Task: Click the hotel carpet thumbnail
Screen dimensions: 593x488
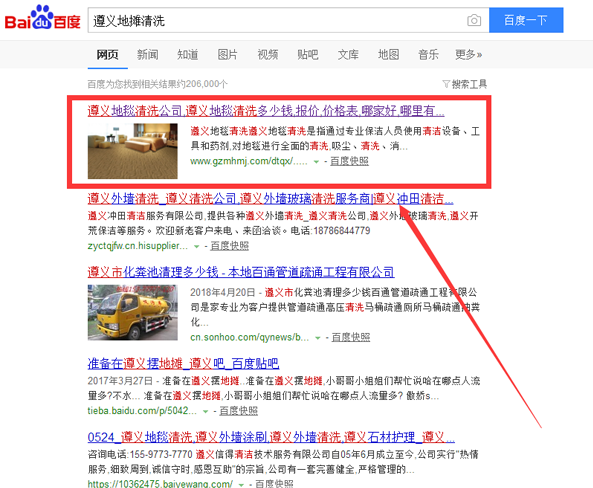Action: click(x=132, y=151)
